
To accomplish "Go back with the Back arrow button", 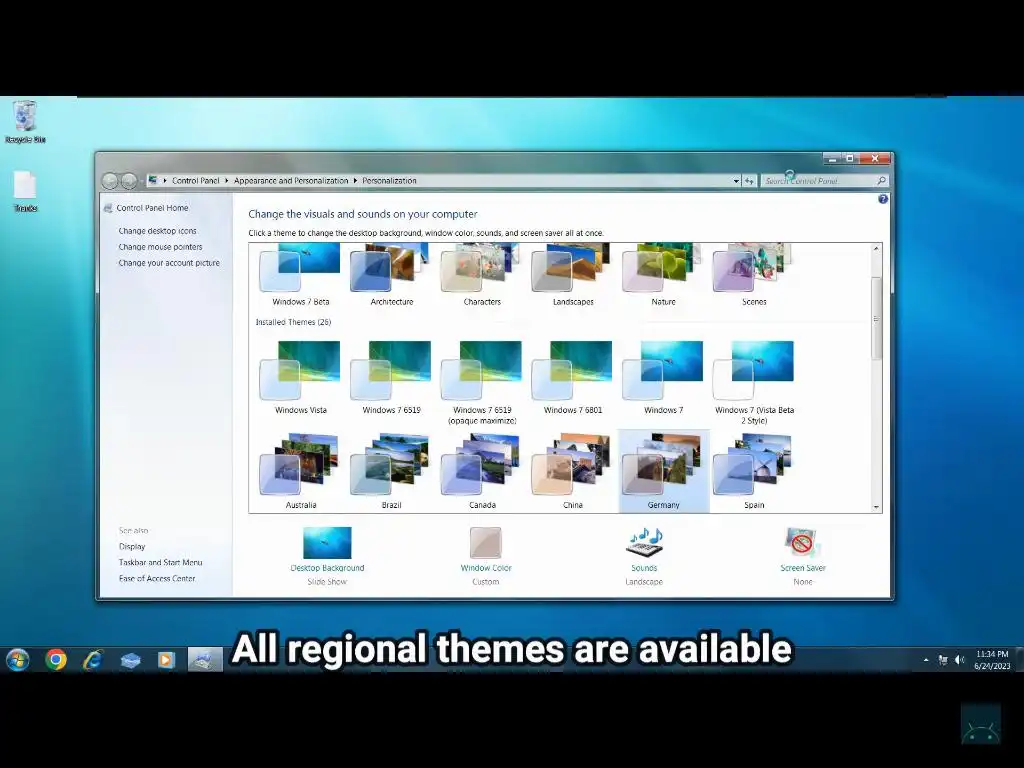I will [110, 181].
